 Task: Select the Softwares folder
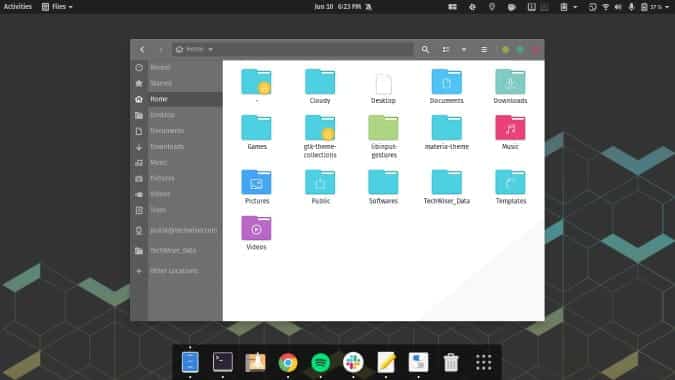click(383, 186)
